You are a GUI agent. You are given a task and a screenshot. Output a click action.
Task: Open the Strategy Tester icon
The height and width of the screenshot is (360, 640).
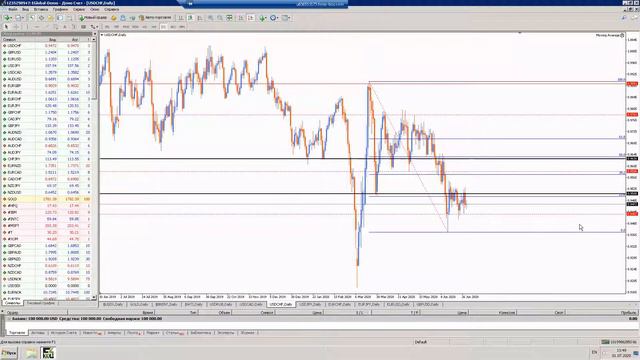click(69, 18)
